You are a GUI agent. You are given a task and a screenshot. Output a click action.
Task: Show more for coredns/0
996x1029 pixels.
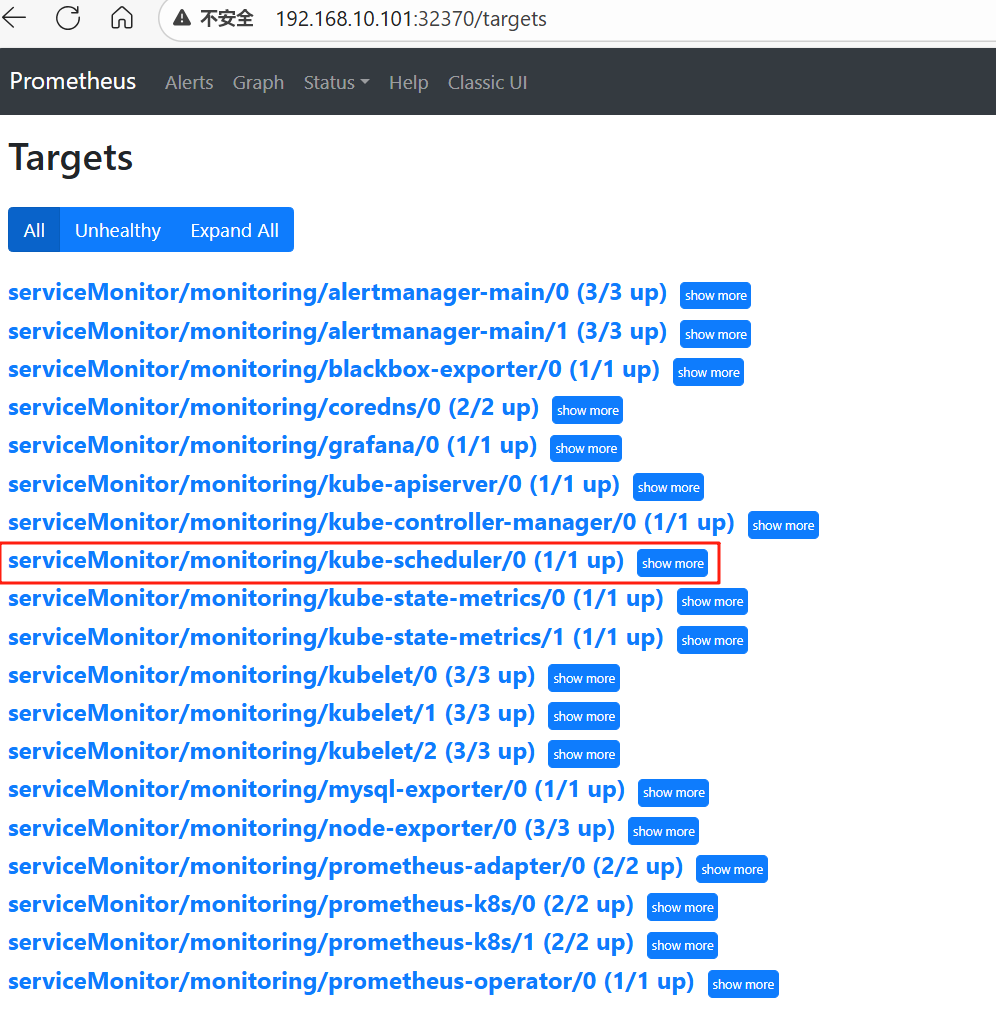pos(587,410)
